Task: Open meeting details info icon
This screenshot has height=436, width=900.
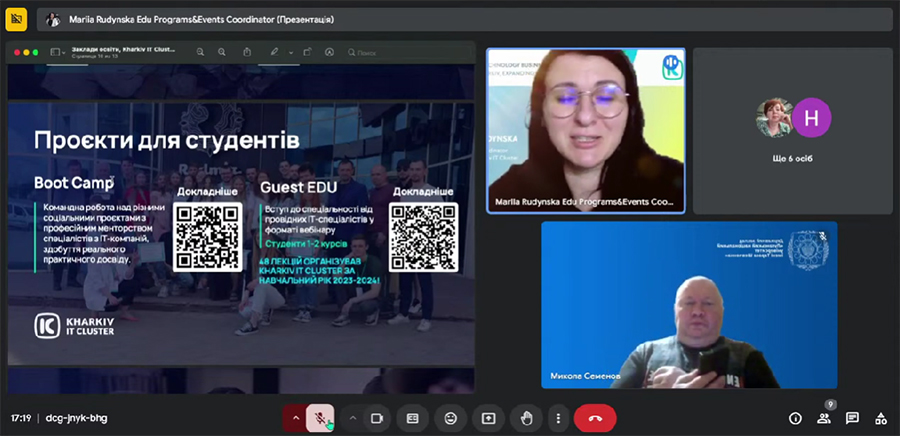Action: click(x=795, y=418)
